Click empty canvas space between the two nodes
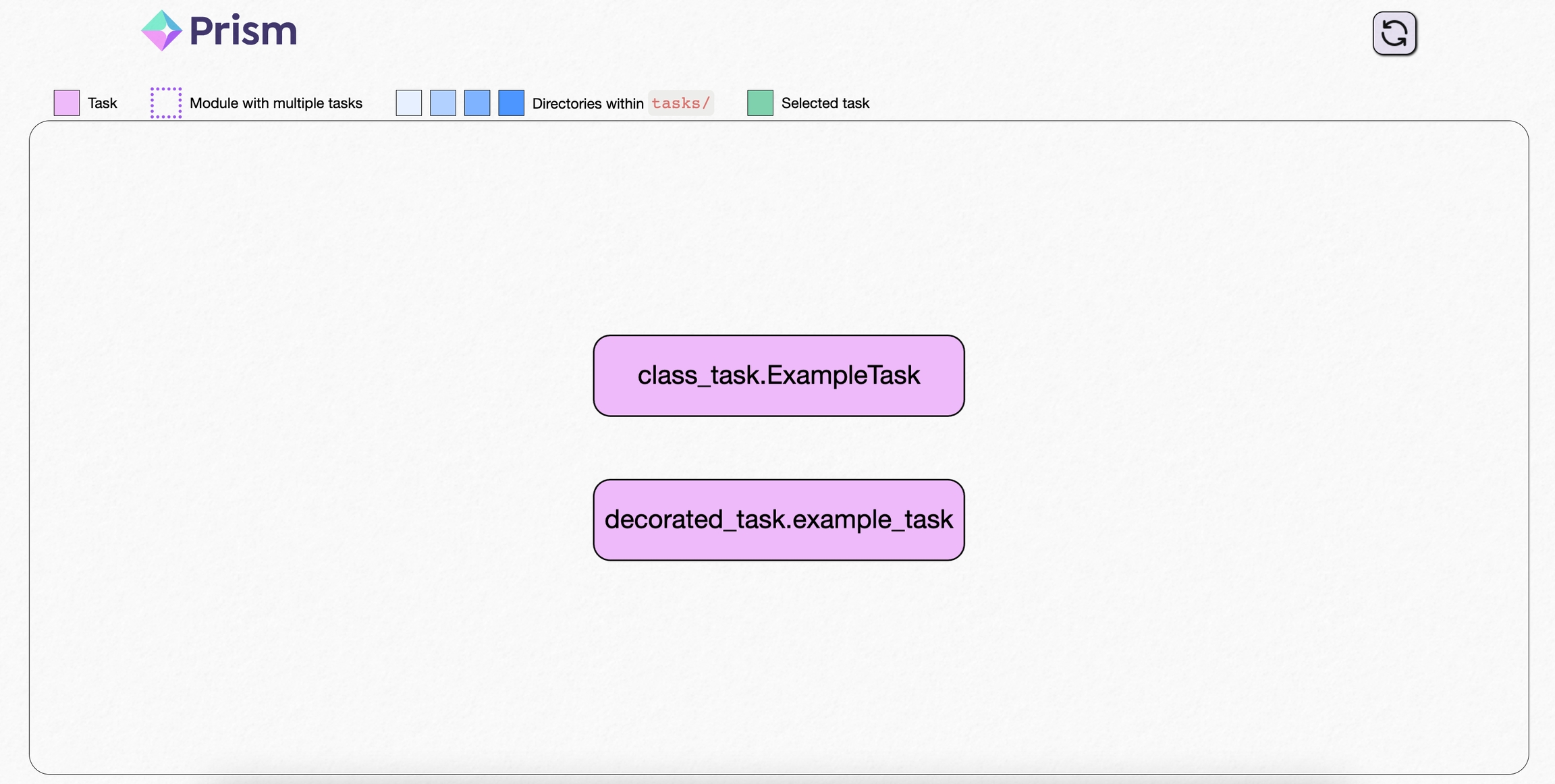The image size is (1555, 784). click(x=778, y=447)
